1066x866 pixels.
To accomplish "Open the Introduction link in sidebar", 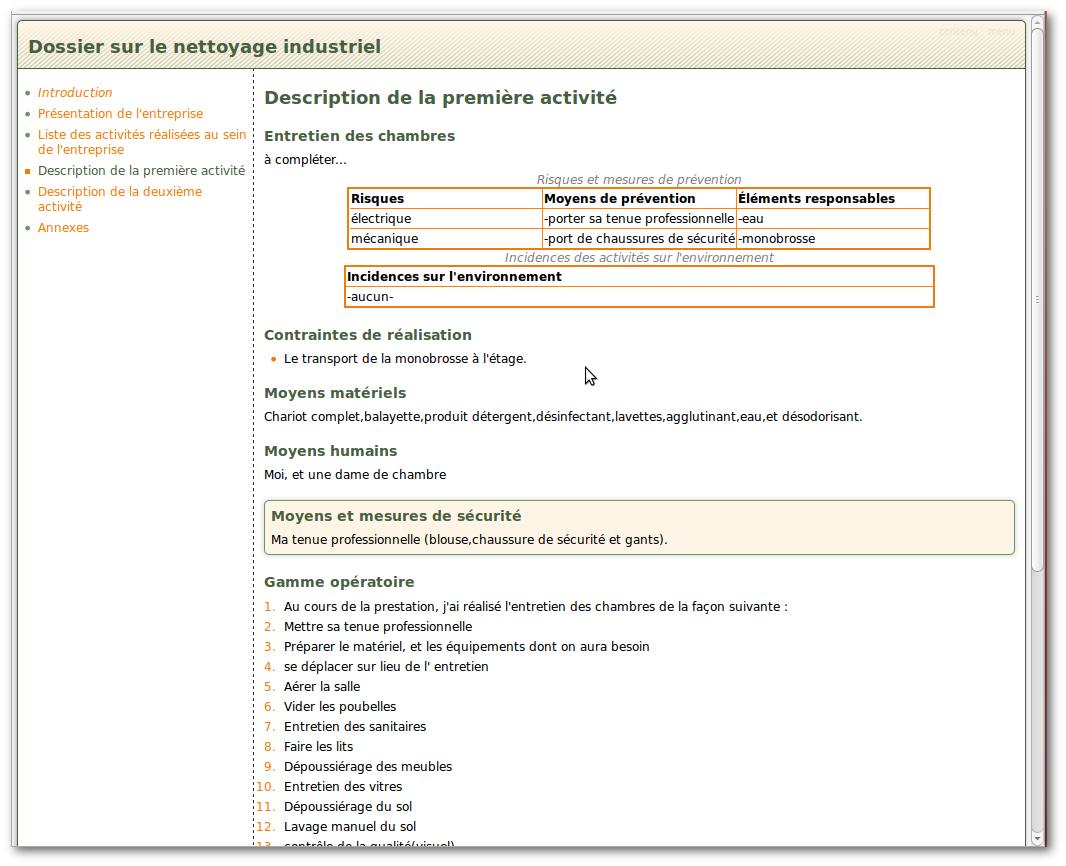I will 75,92.
